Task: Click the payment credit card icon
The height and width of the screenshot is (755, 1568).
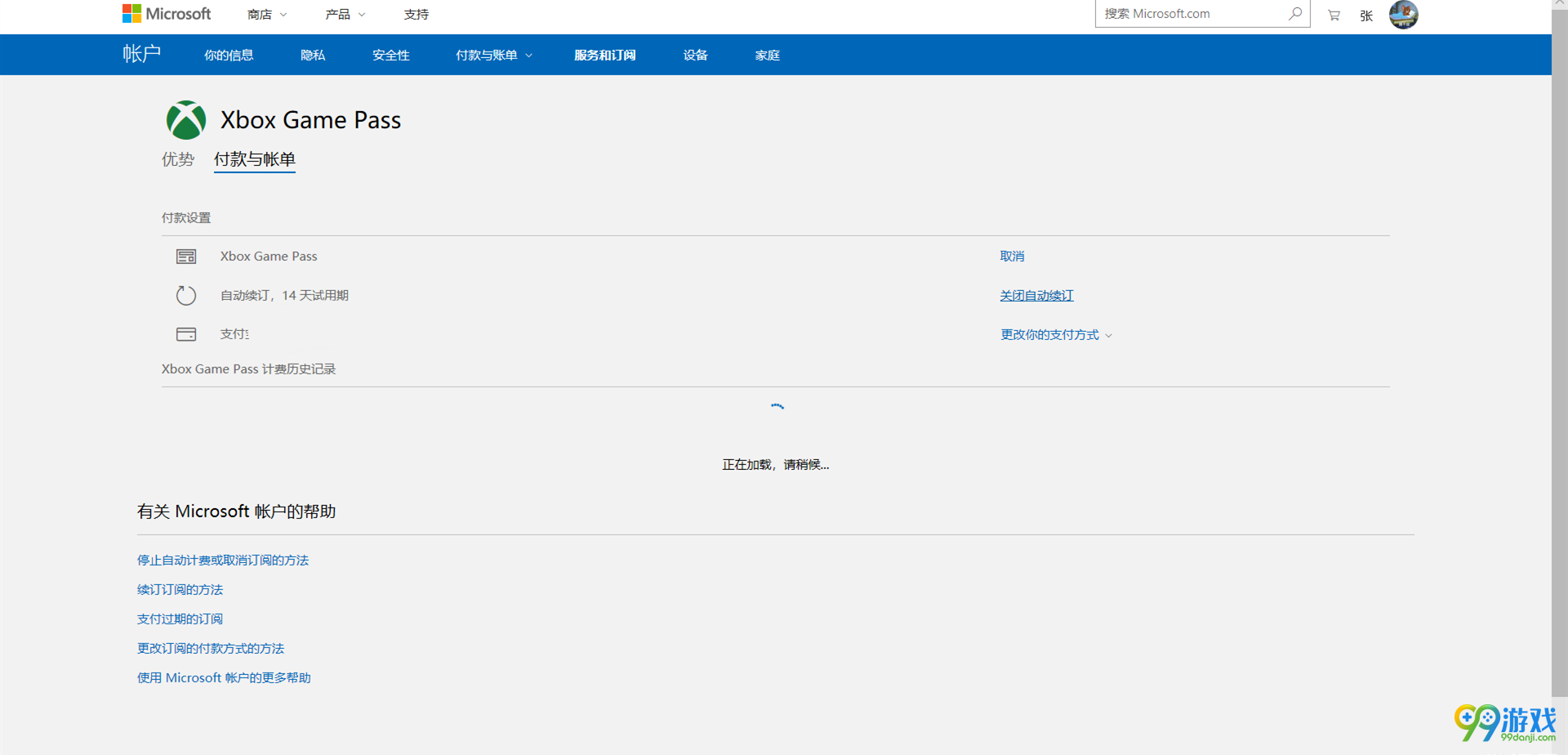Action: click(186, 334)
